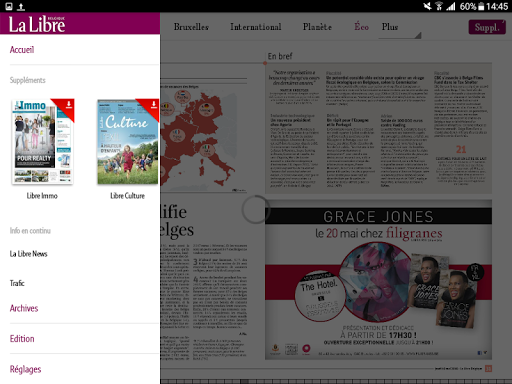Open the En bref news block
This screenshot has height=384, width=512.
tap(378, 128)
